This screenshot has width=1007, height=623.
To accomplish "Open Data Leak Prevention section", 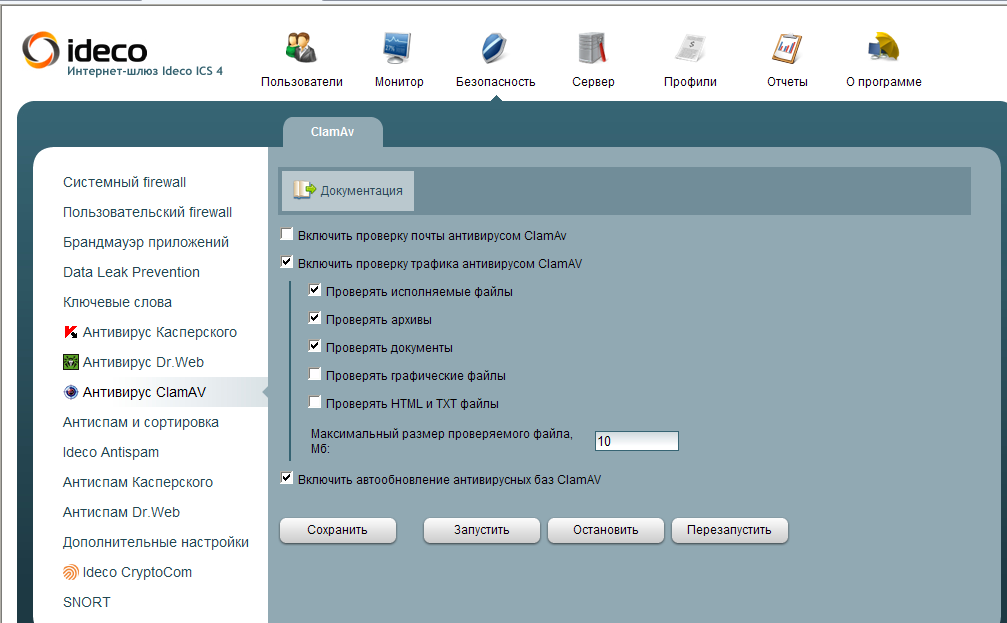I will (132, 272).
